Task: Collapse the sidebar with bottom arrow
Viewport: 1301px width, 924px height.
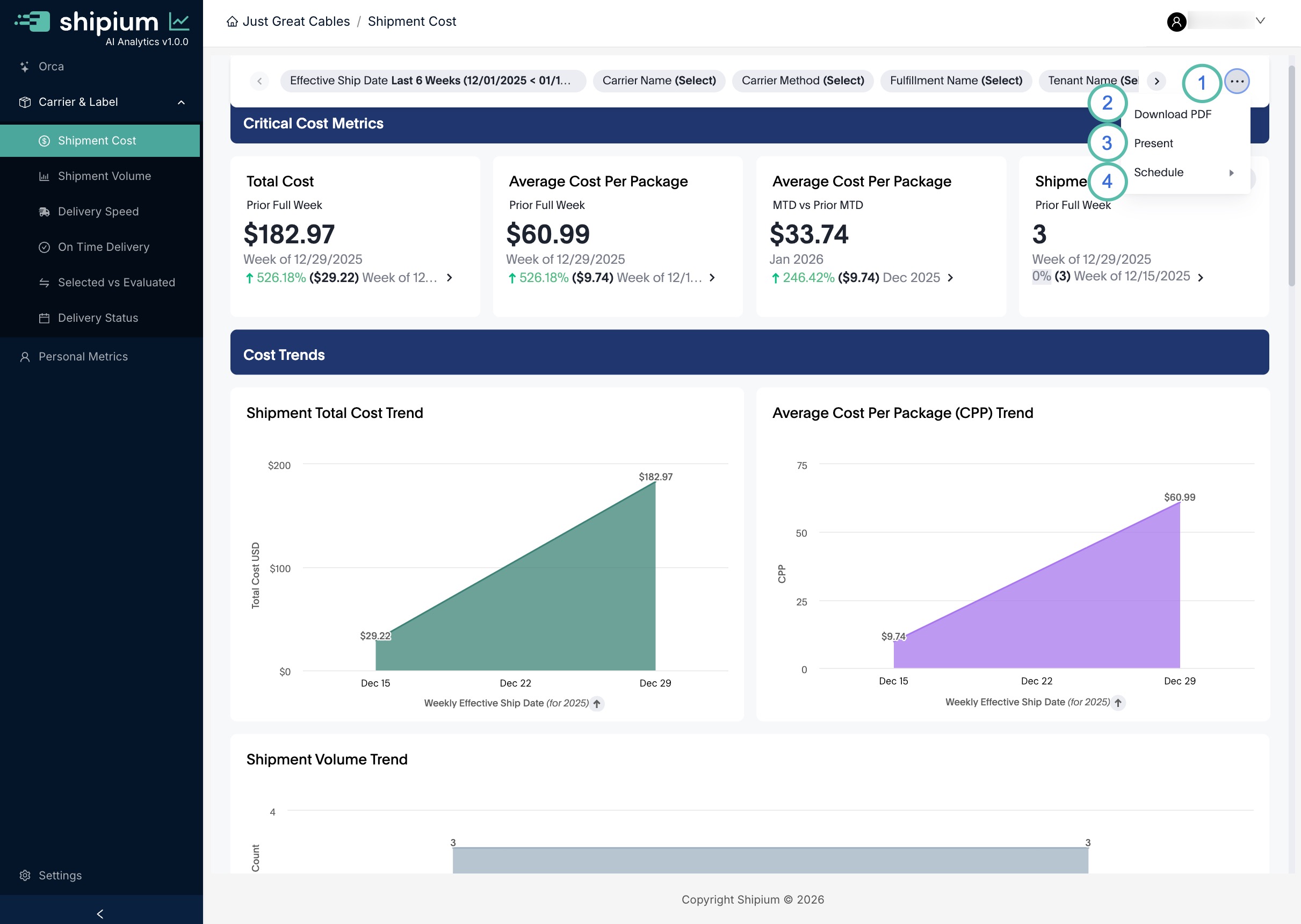Action: click(x=100, y=913)
